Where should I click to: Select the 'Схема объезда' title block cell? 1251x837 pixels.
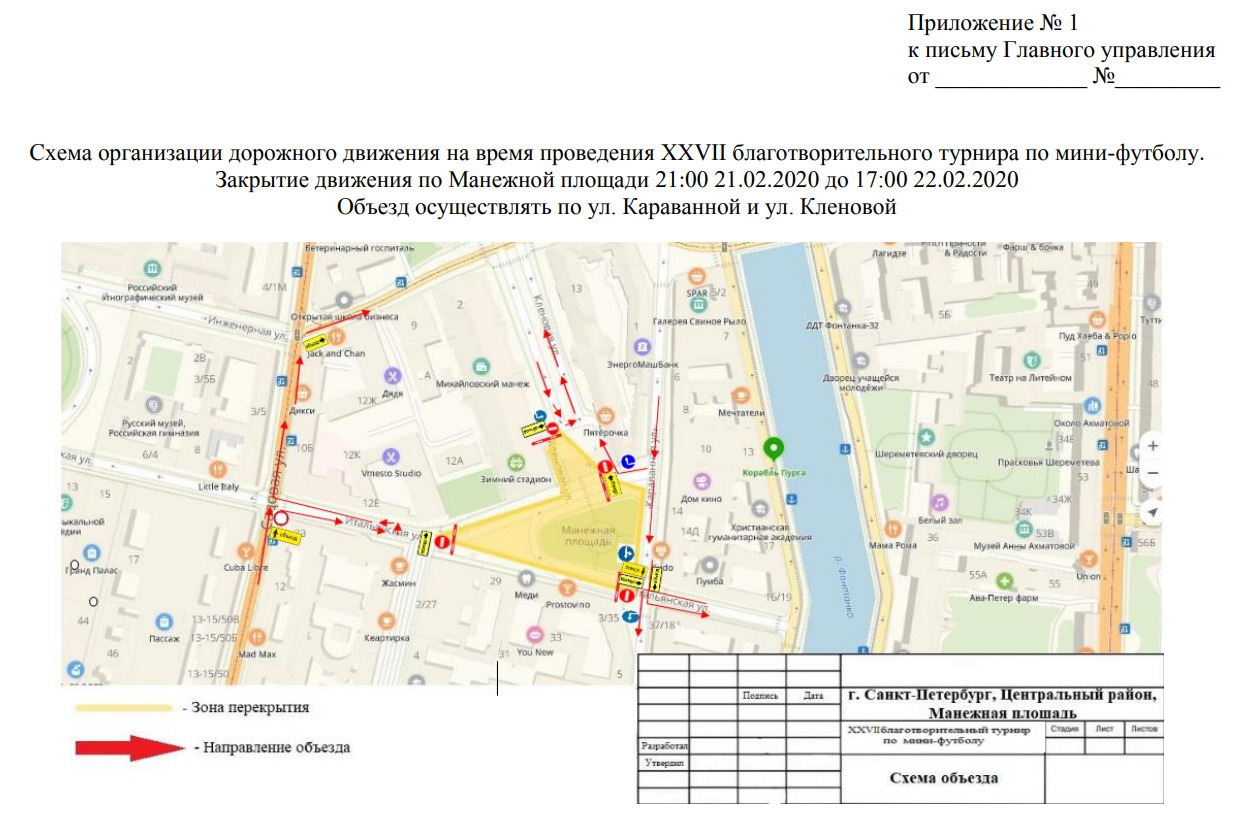coord(944,778)
